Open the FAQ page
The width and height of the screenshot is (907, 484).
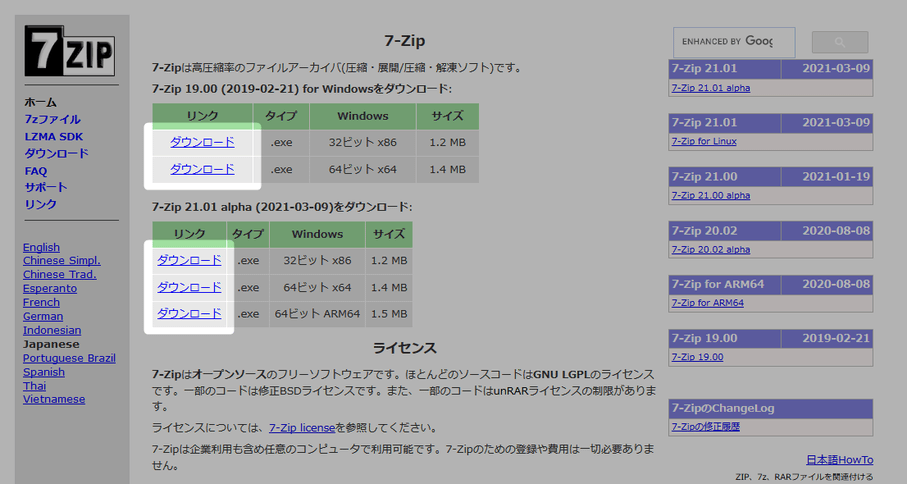click(36, 171)
